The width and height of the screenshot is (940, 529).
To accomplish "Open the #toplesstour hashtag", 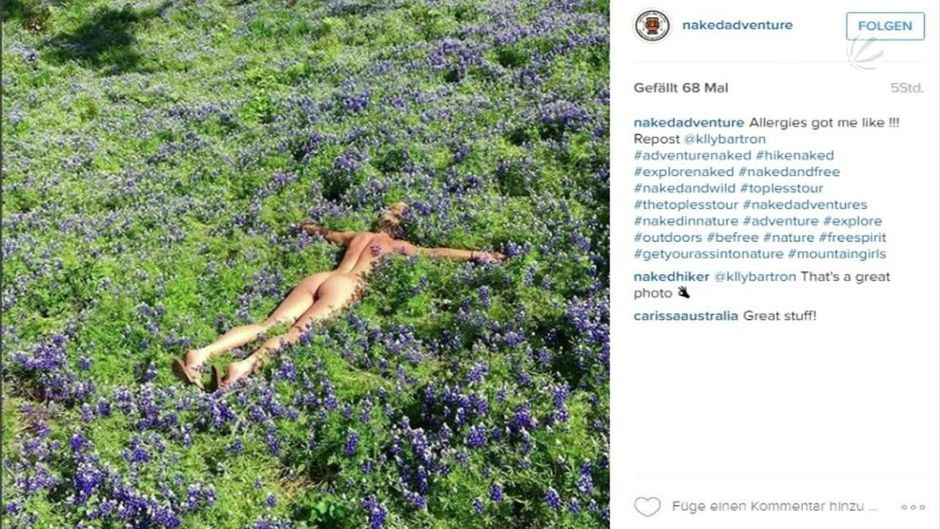I will [781, 188].
